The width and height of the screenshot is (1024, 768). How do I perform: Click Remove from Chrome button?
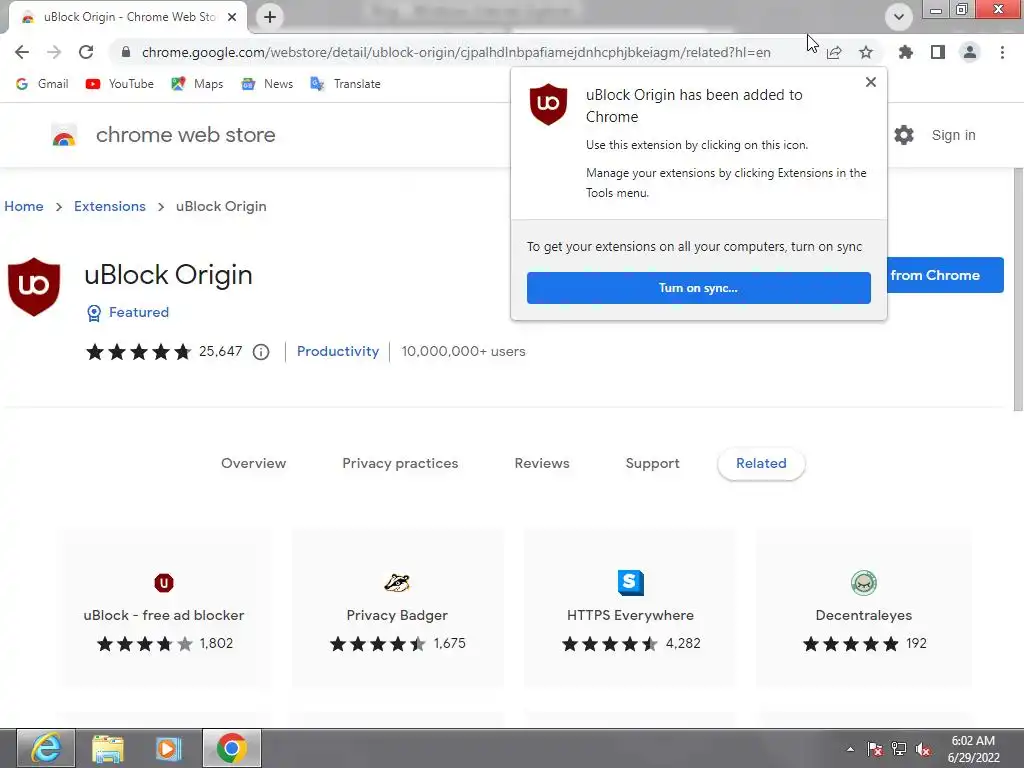(945, 275)
